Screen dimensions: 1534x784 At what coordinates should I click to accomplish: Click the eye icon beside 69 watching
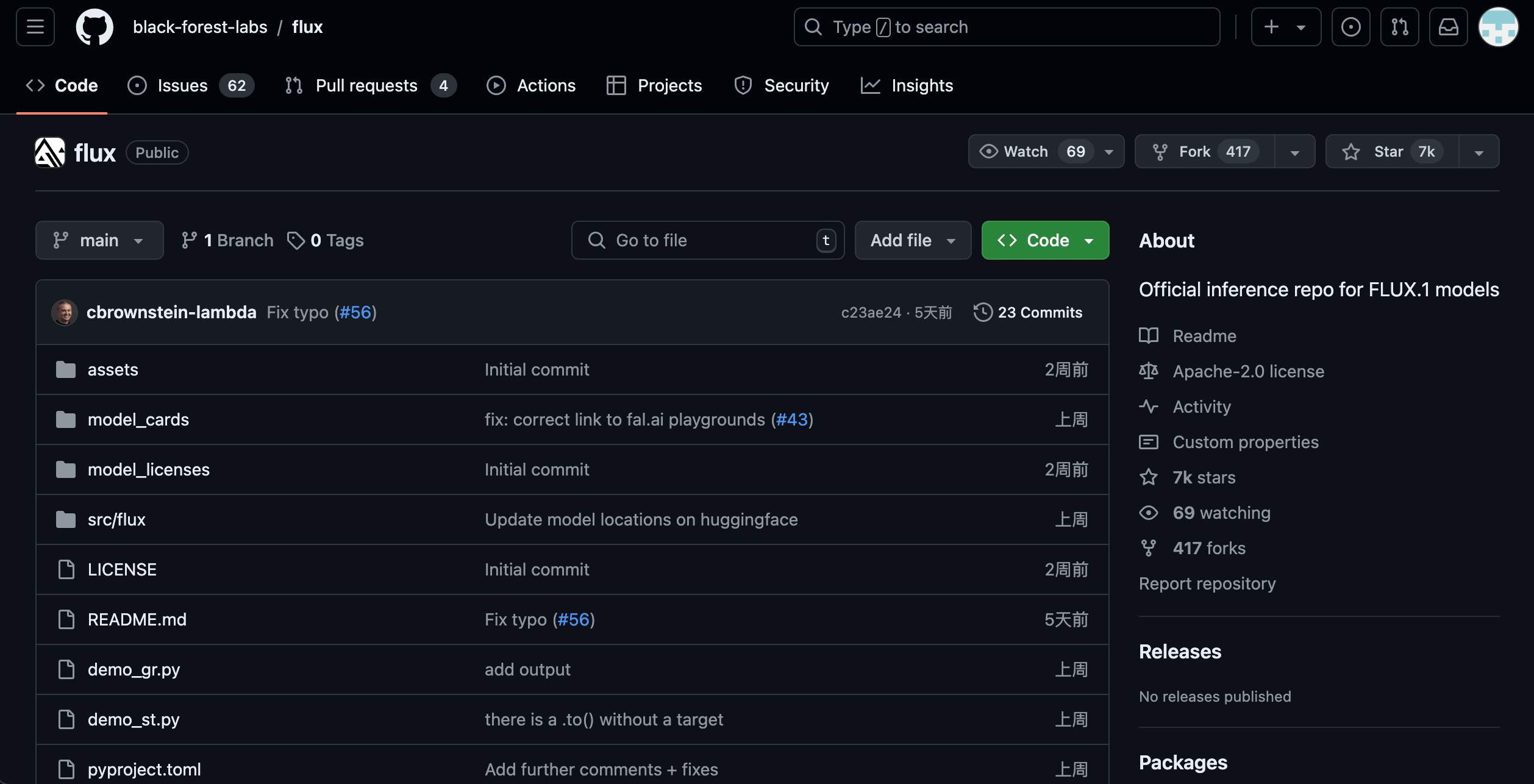point(1149,513)
